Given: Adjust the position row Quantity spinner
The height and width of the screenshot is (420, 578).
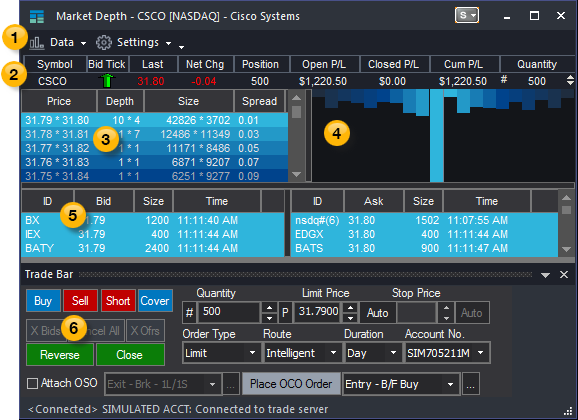Looking at the screenshot, I should pyautogui.click(x=570, y=80).
